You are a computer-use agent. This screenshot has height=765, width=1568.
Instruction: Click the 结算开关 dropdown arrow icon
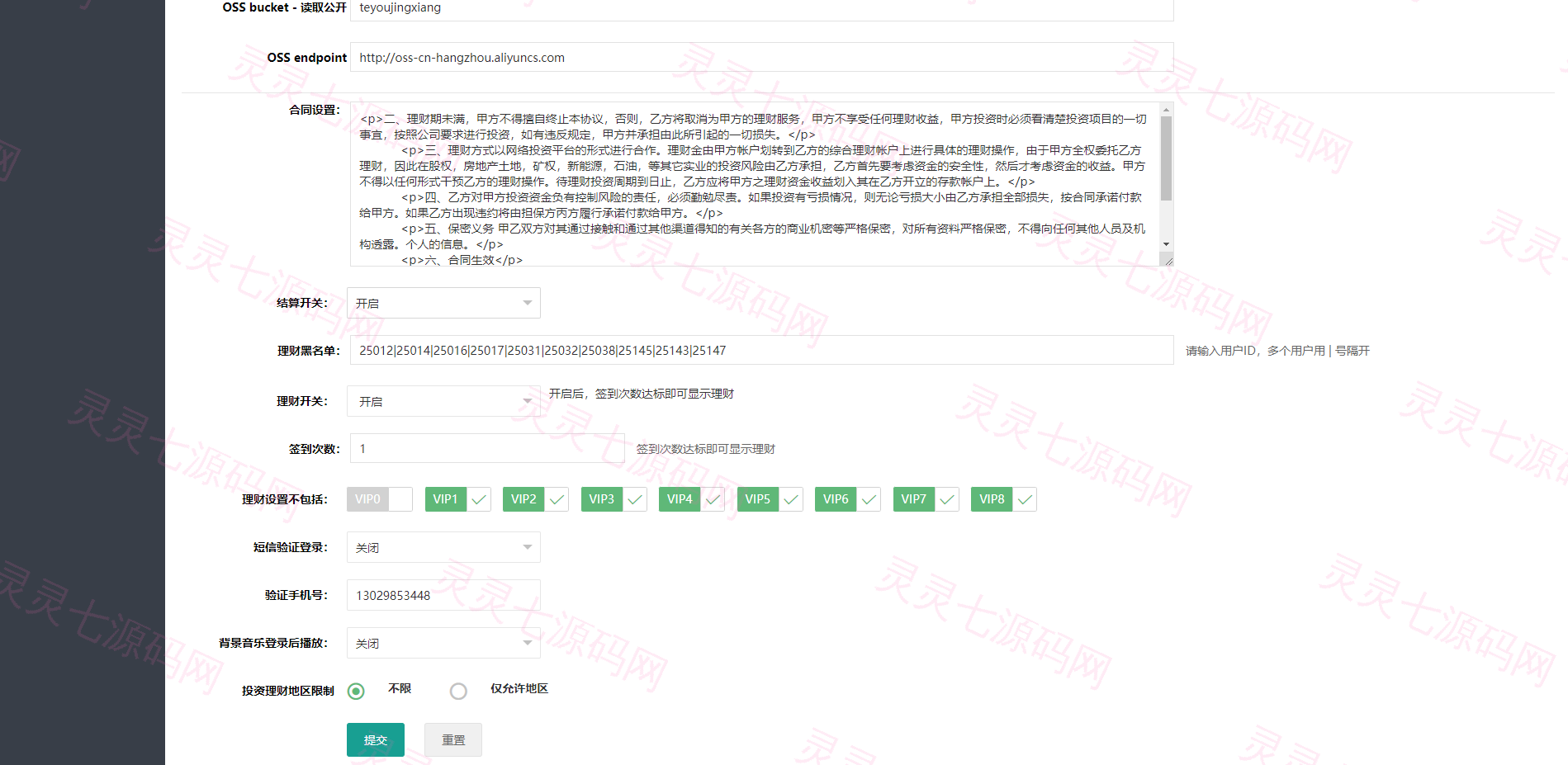click(x=527, y=303)
